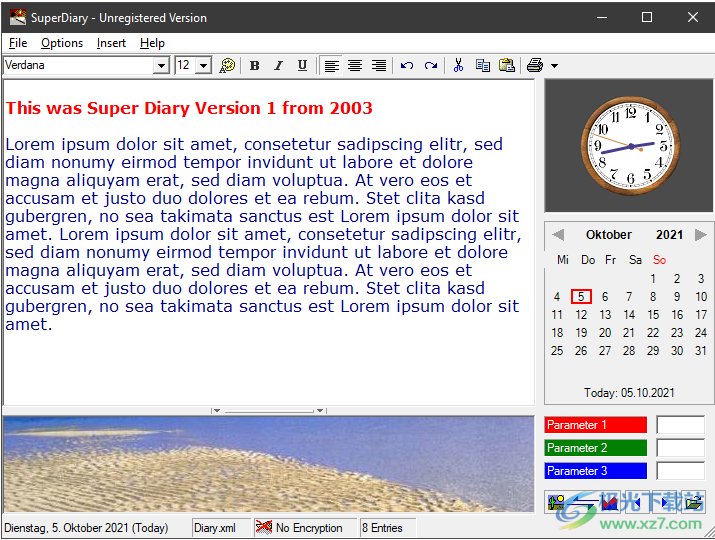The height and width of the screenshot is (540, 715).
Task: Open the parameter chart icon
Action: (x=609, y=503)
